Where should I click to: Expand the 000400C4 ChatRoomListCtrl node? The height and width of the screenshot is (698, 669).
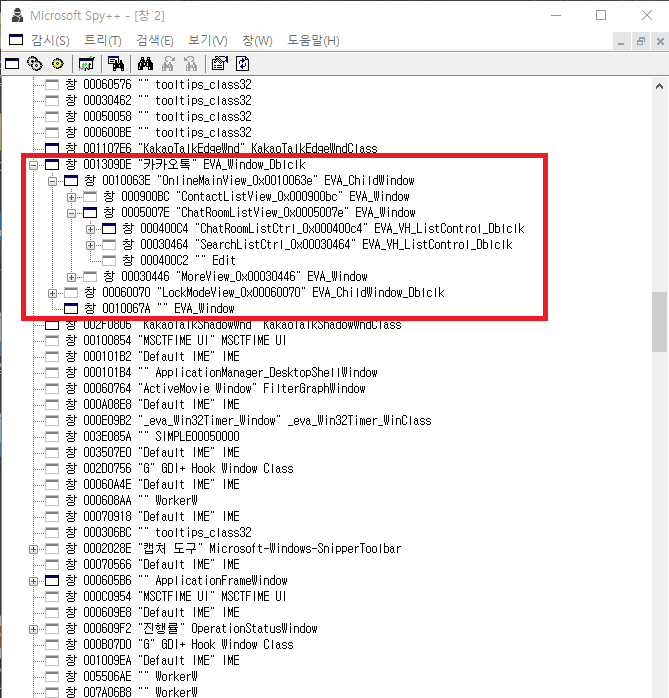point(90,229)
